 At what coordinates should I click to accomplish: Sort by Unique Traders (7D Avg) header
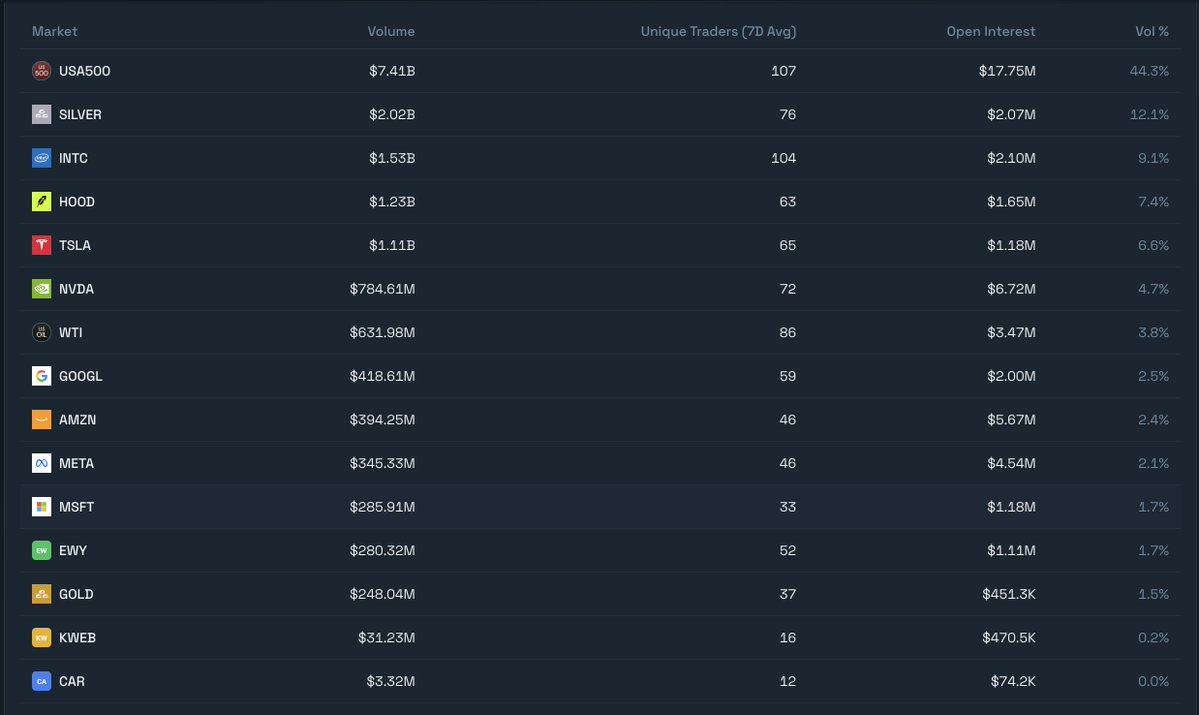point(718,31)
